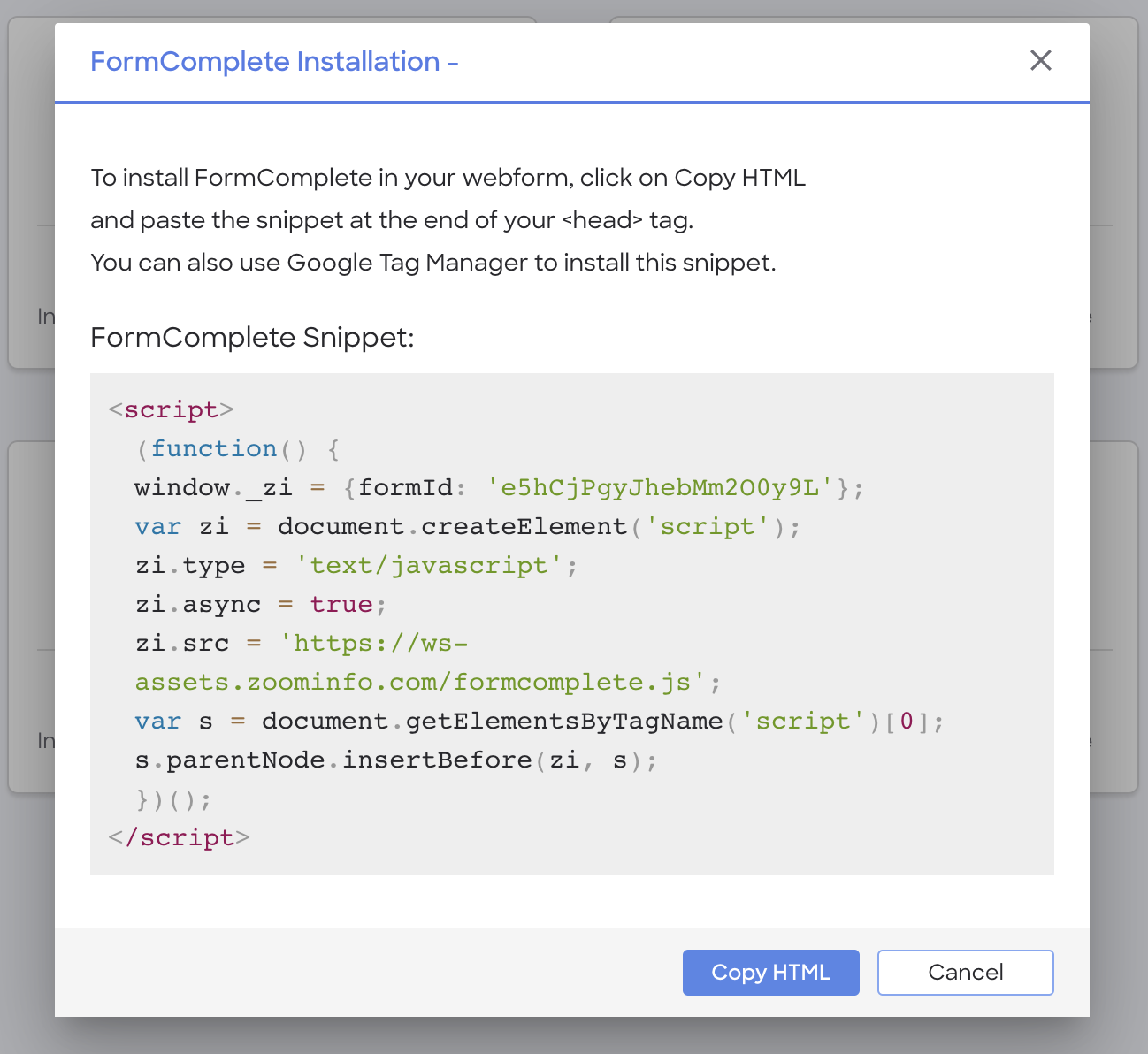Click the })(); closing line

173,799
